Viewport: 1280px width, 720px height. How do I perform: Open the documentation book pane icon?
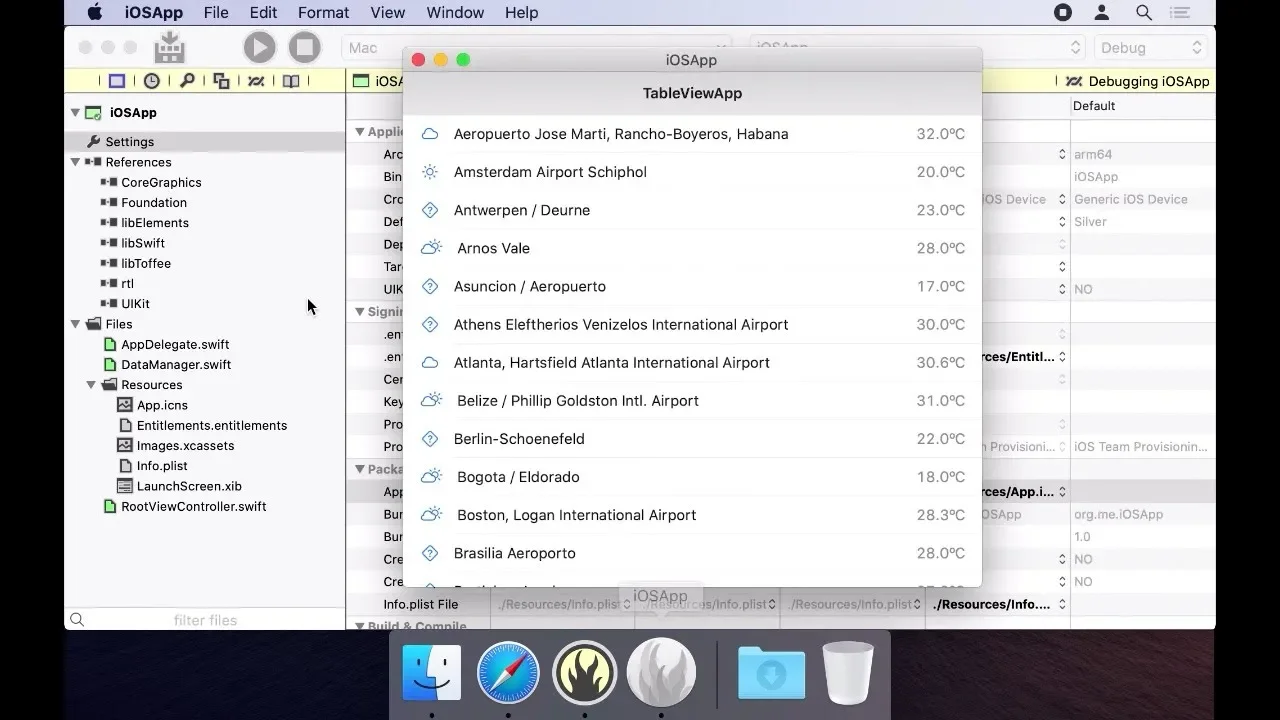291,81
